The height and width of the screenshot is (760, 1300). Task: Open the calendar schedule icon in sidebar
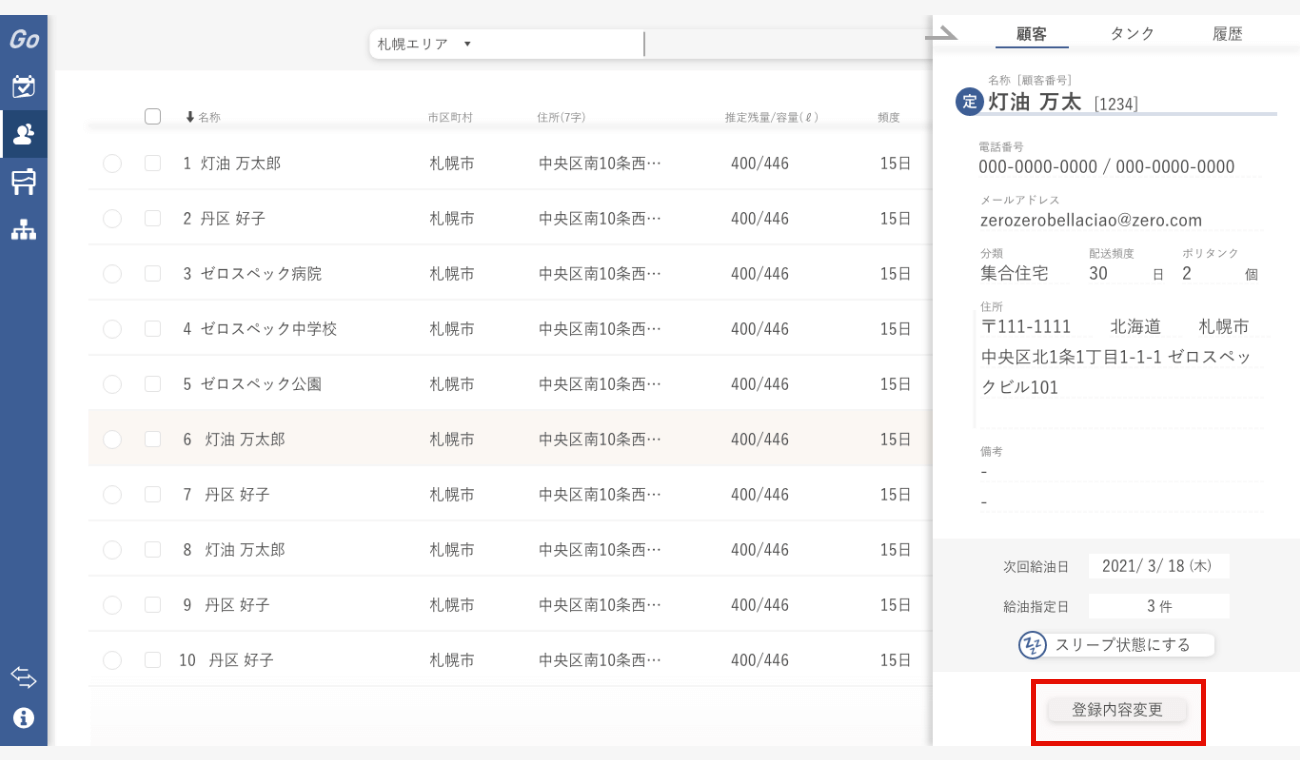pos(23,86)
